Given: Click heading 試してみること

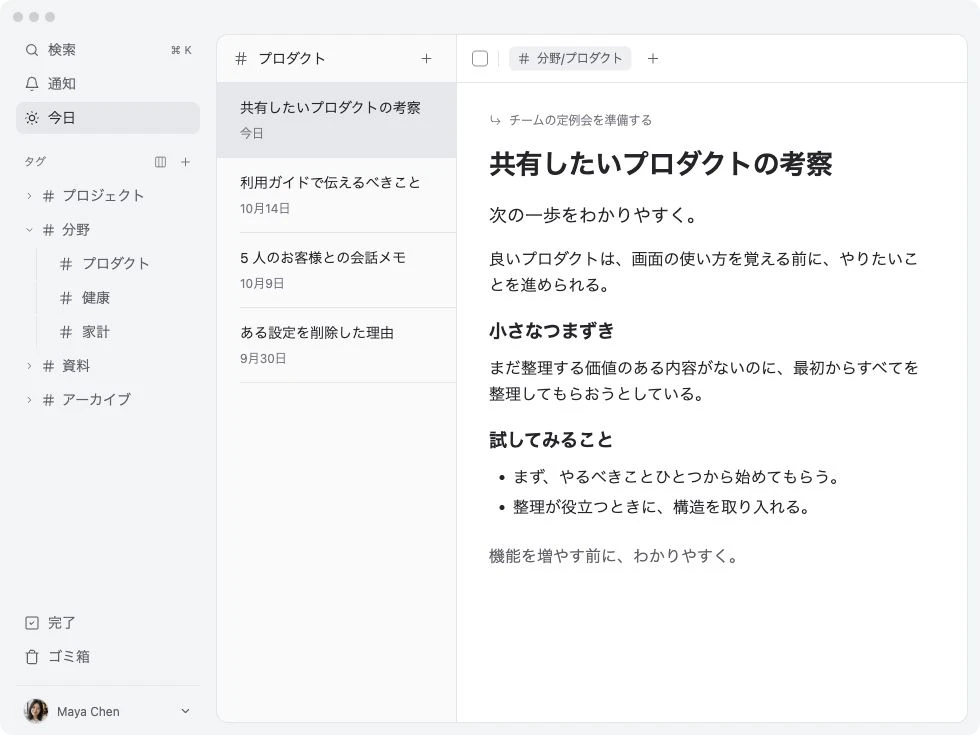Looking at the screenshot, I should (551, 439).
